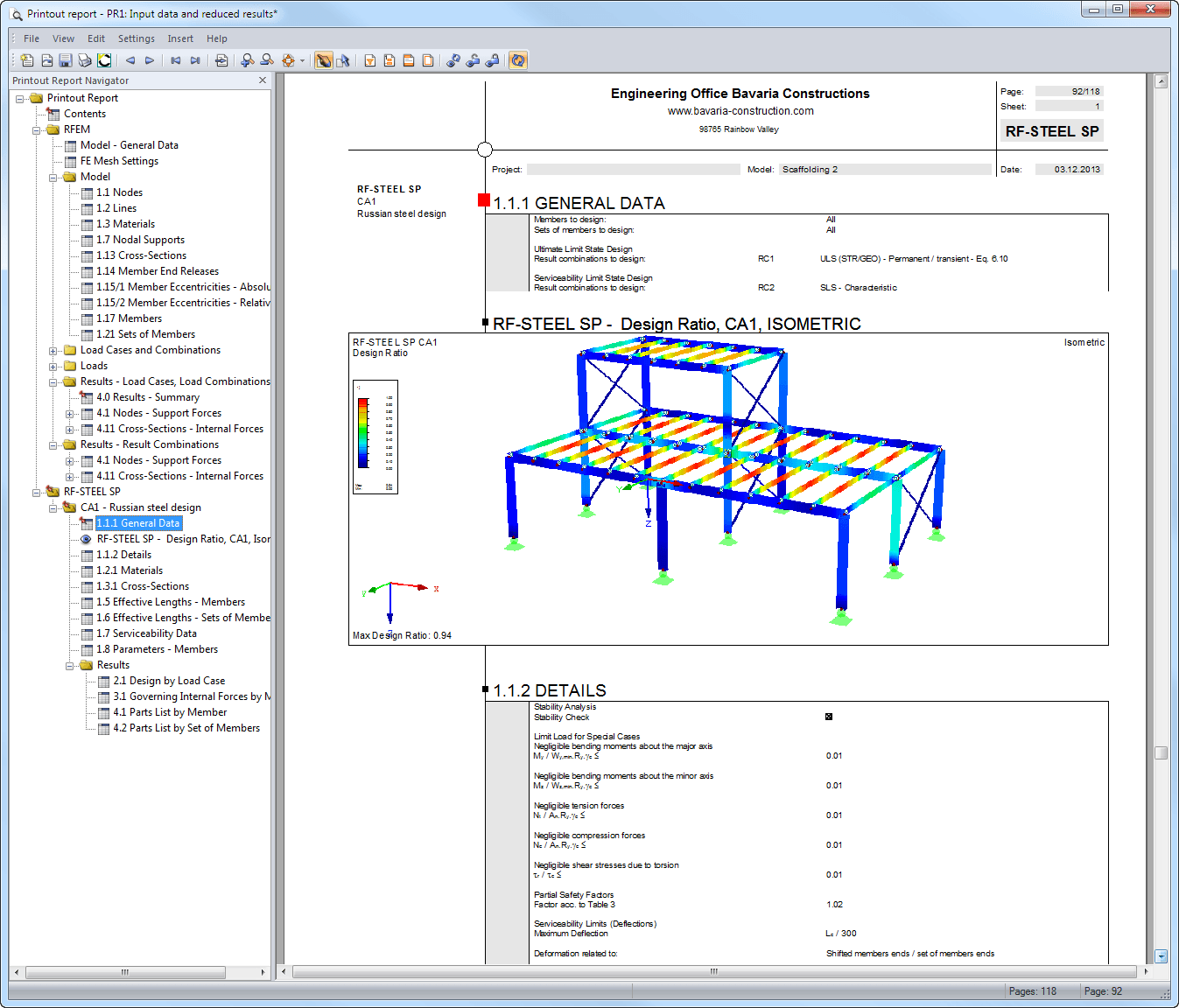Jump to the first page icon
The image size is (1179, 1008).
[x=176, y=60]
